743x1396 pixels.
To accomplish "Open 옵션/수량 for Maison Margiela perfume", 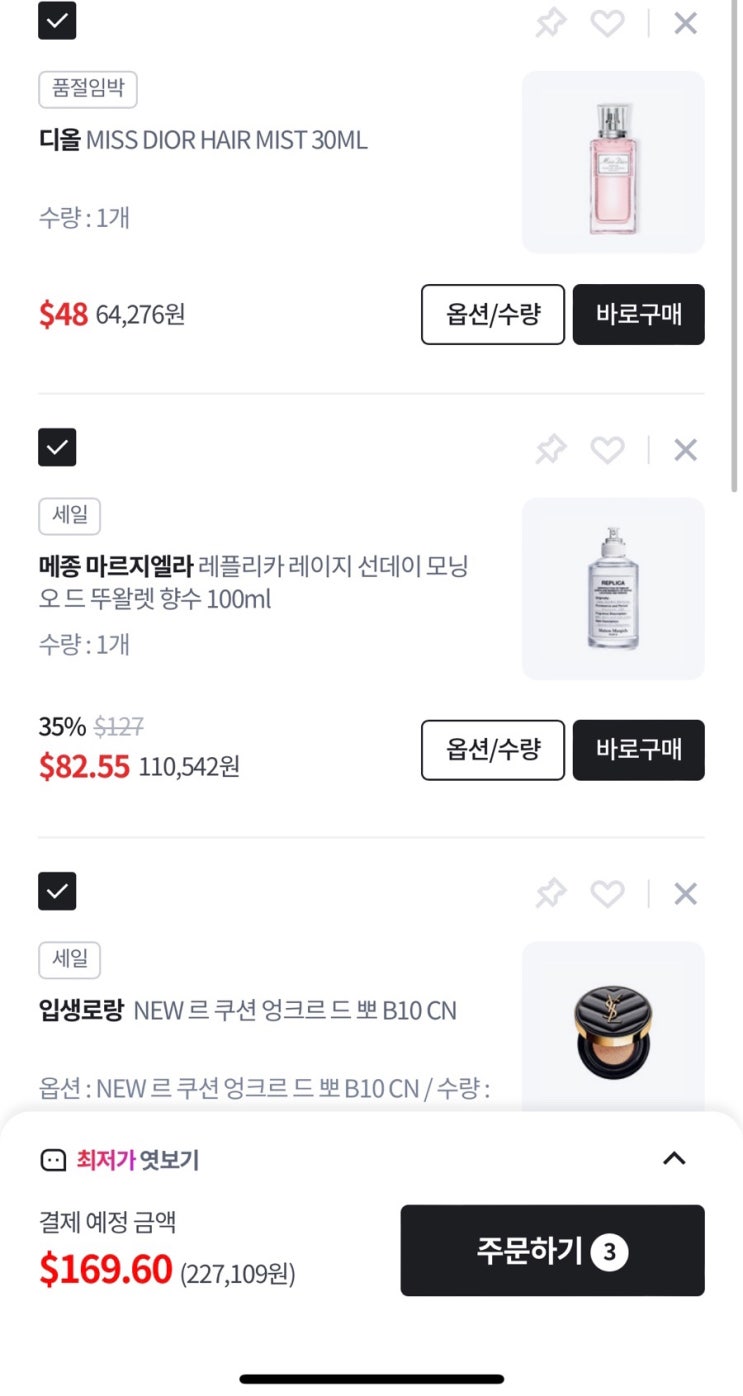I will pyautogui.click(x=493, y=750).
